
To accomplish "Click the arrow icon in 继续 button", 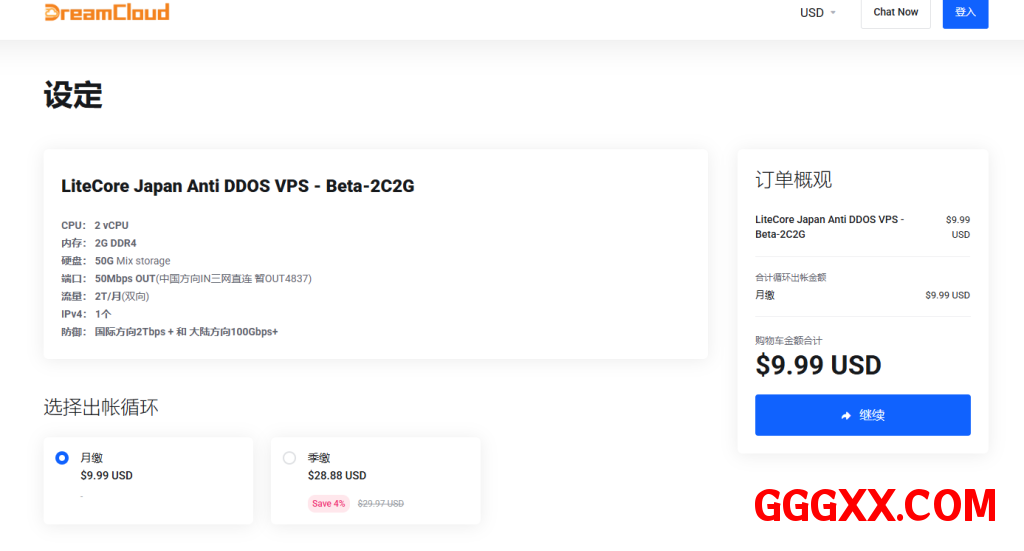I will click(846, 415).
